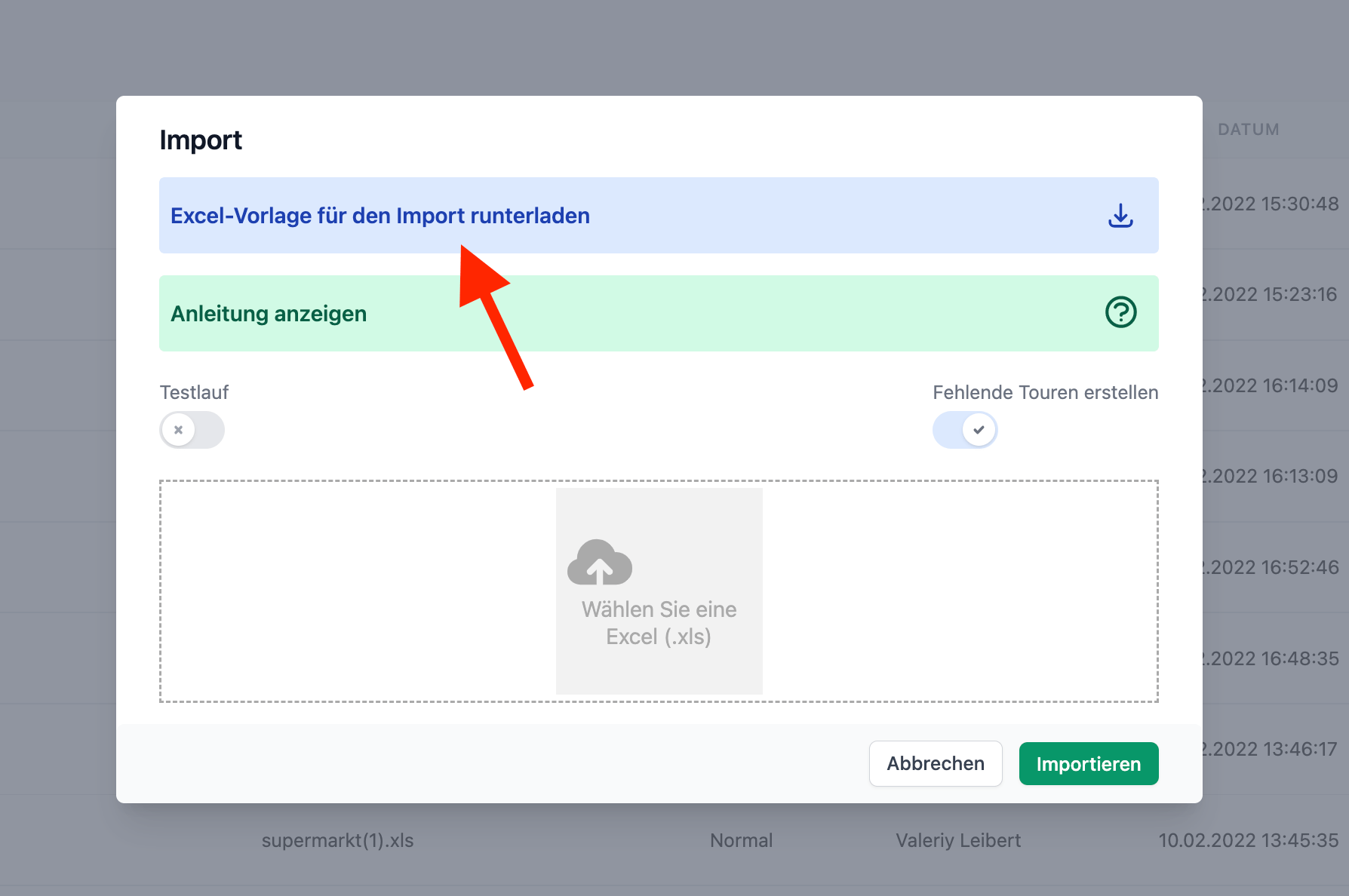Click the 'Wählen Sie eine Excel (.xls)' text
This screenshot has height=896, width=1349.
click(x=659, y=623)
